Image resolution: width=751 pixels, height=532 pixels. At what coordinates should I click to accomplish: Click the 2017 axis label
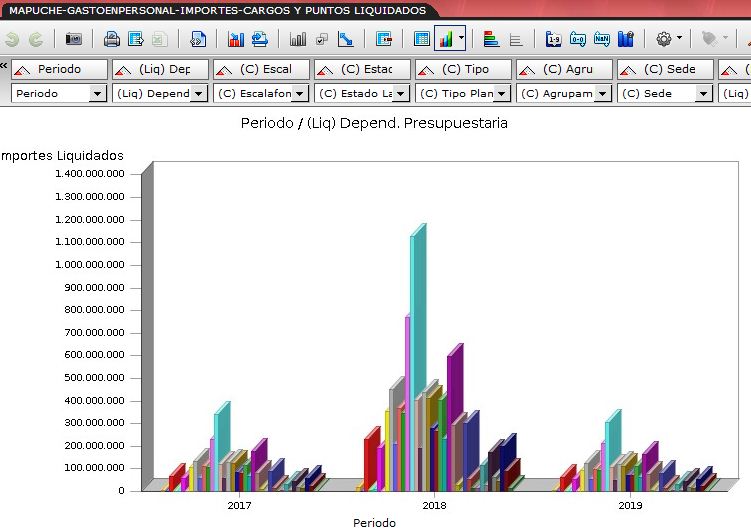coord(239,505)
